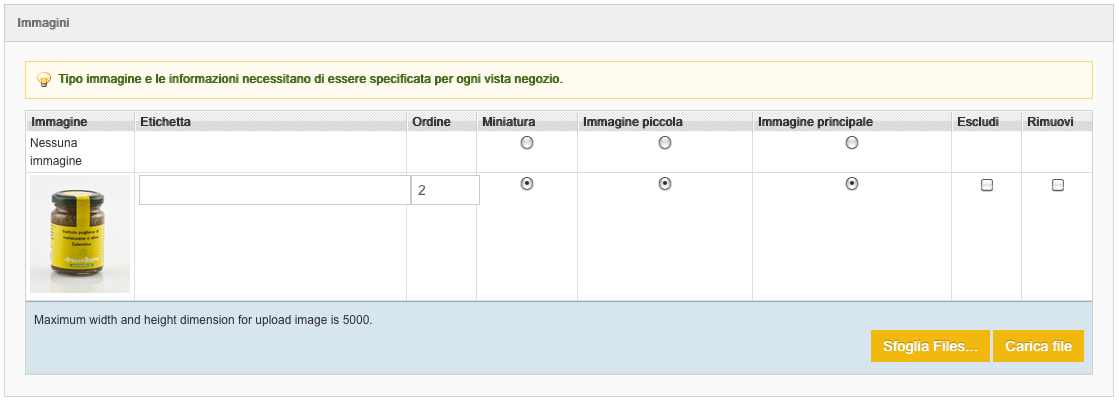Check the Escludi checkbox for the jar image

coord(987,185)
